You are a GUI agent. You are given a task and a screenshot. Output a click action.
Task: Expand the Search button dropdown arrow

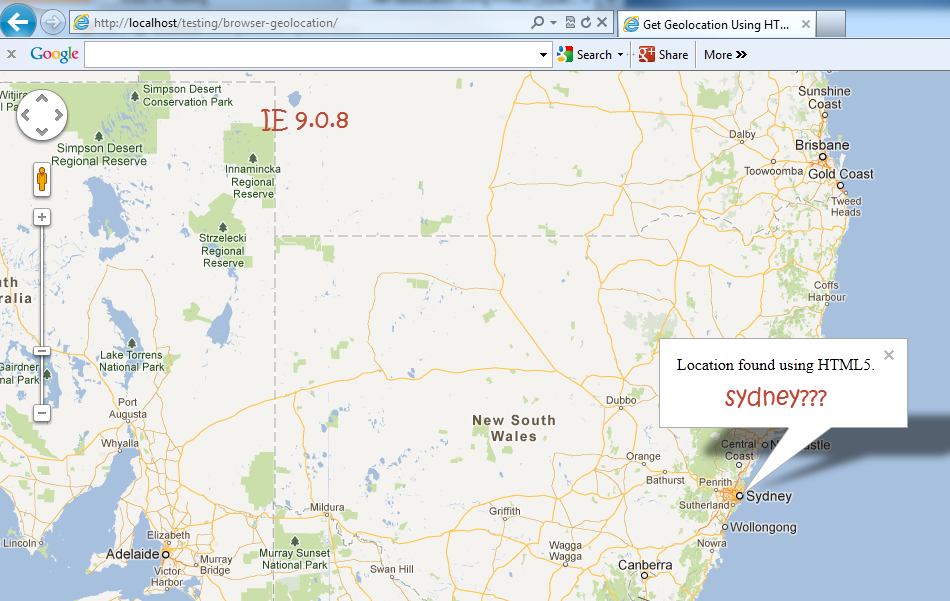(620, 55)
